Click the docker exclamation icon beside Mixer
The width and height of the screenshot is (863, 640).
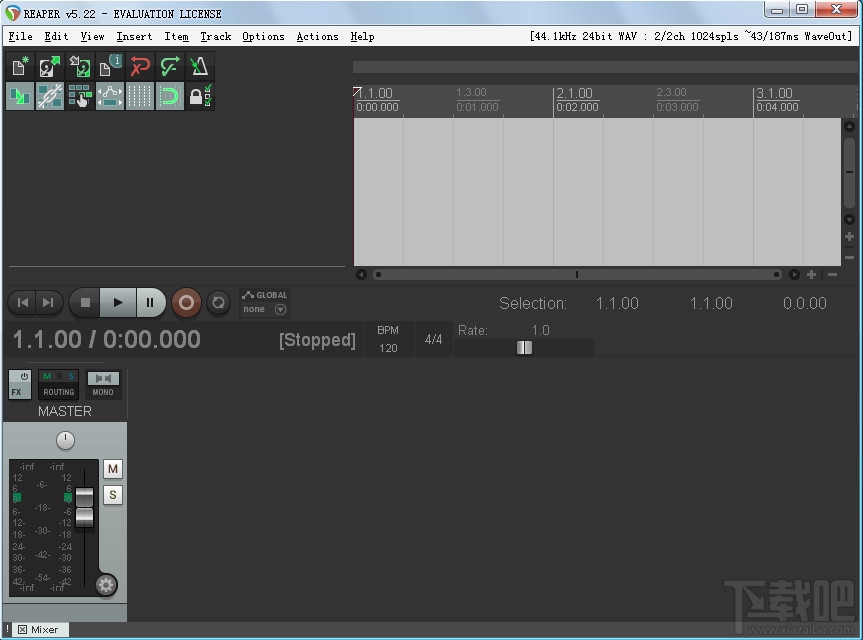[x=7, y=629]
